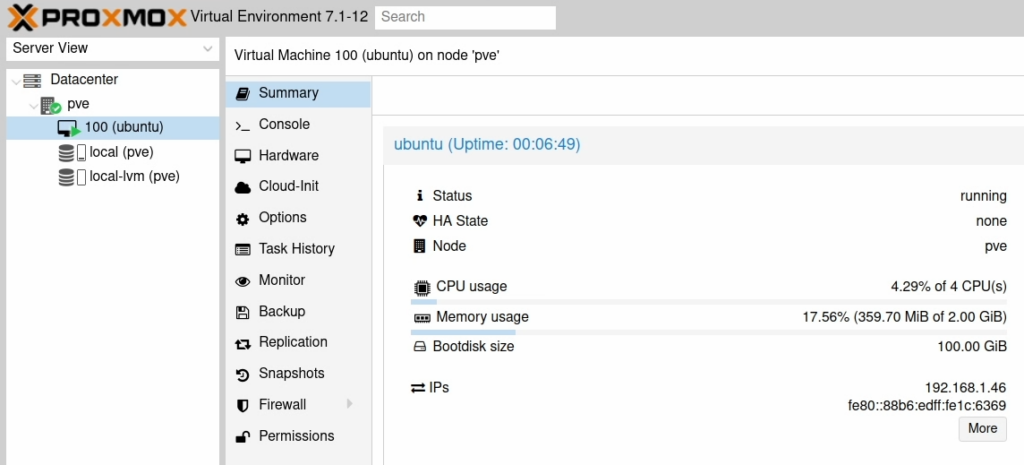Click the Permissions unlock icon
The width and height of the screenshot is (1024, 465).
tap(242, 437)
